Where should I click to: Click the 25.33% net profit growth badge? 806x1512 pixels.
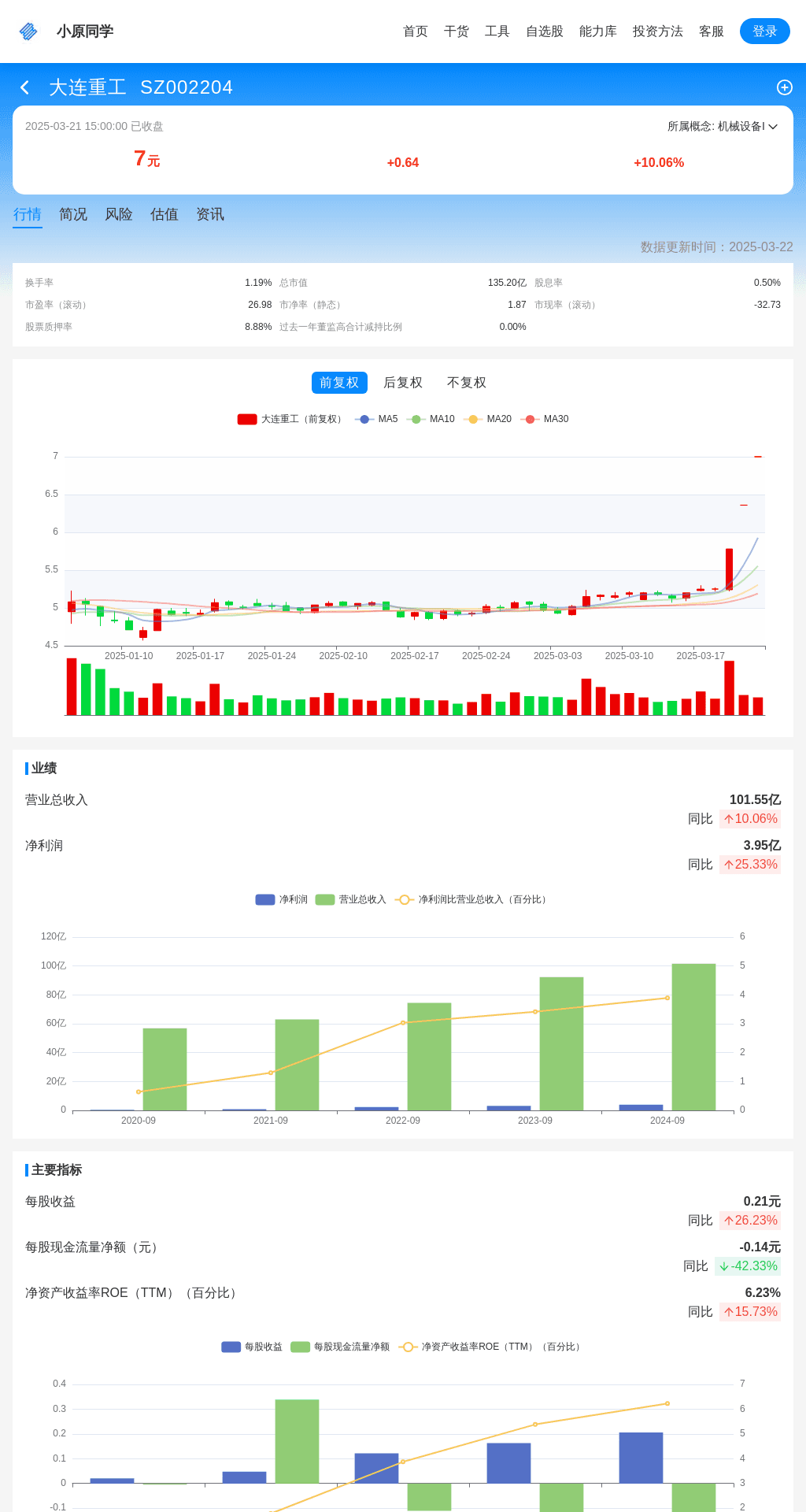click(750, 865)
